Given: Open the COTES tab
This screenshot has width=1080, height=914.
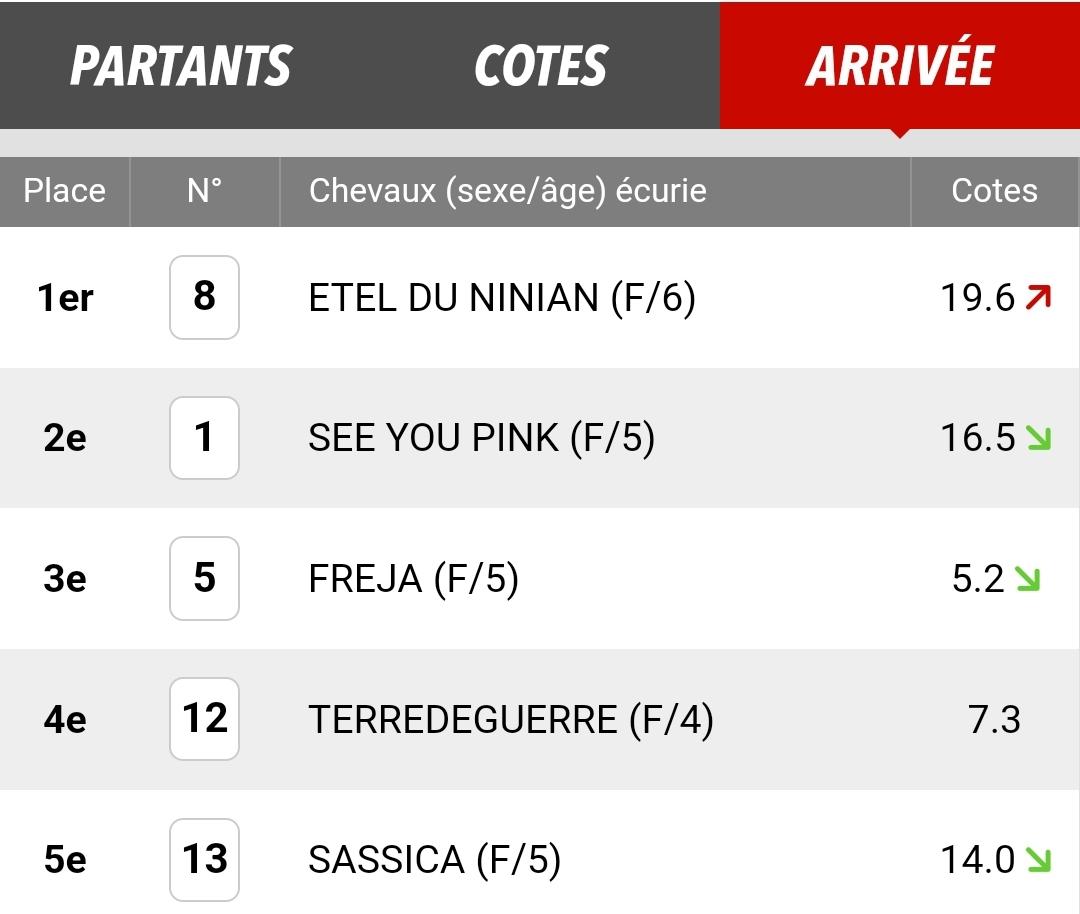Looking at the screenshot, I should tap(541, 65).
